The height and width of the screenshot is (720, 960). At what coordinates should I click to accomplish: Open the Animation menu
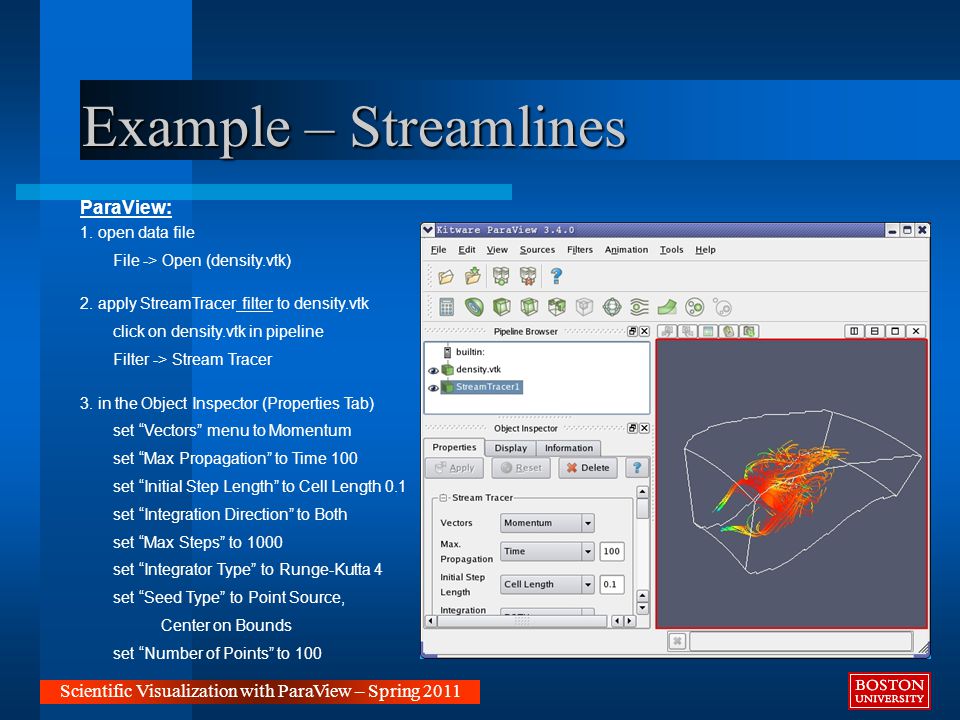tap(626, 250)
